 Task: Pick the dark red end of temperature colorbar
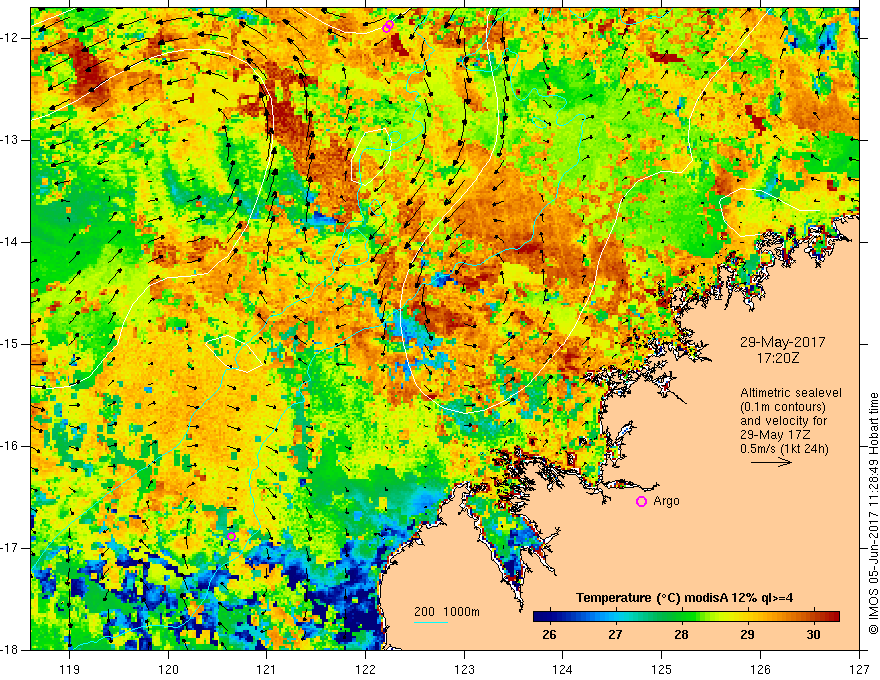pos(834,617)
